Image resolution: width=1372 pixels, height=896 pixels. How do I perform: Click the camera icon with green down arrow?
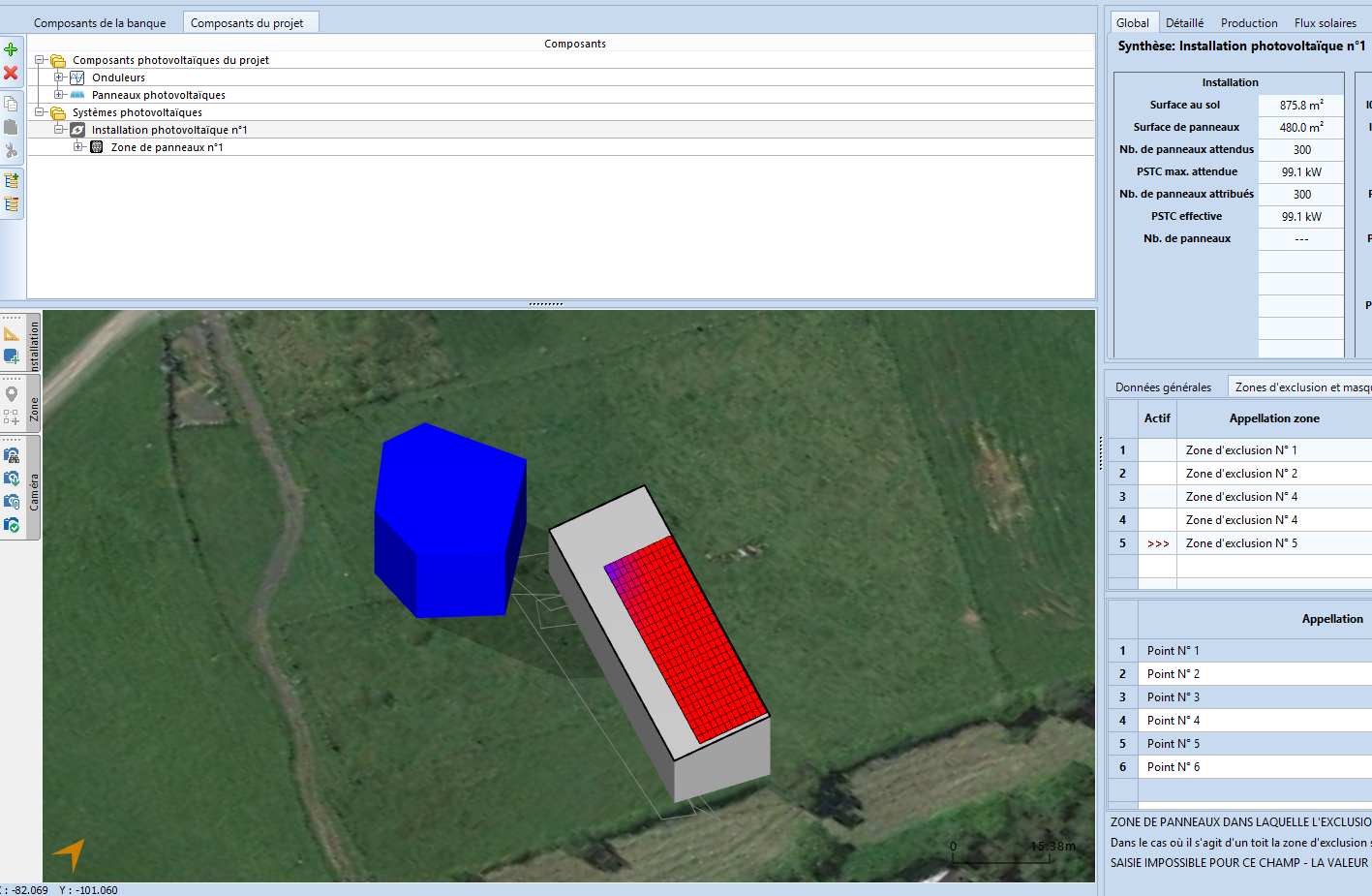pos(12,479)
